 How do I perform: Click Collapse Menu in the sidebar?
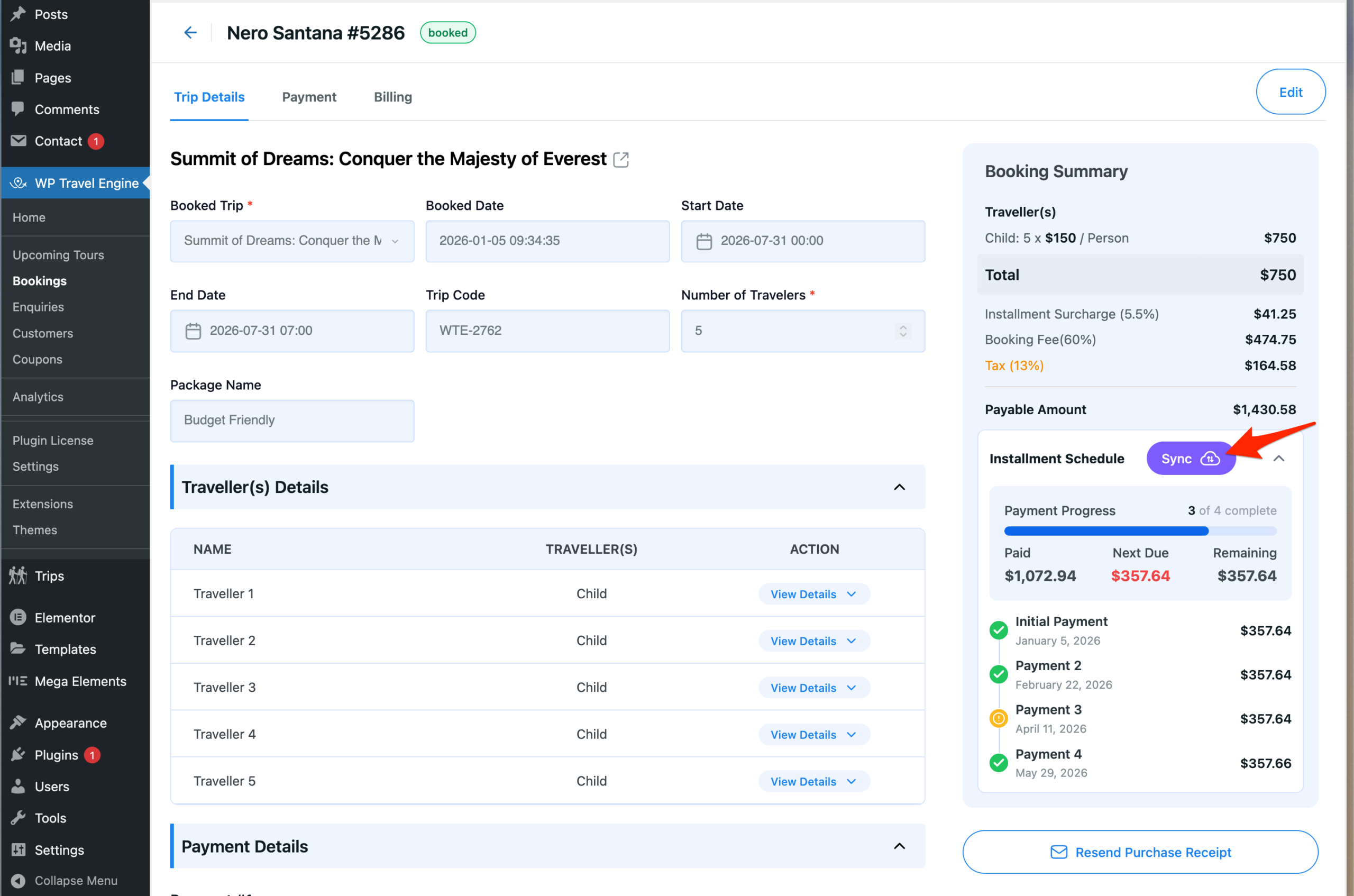76,880
